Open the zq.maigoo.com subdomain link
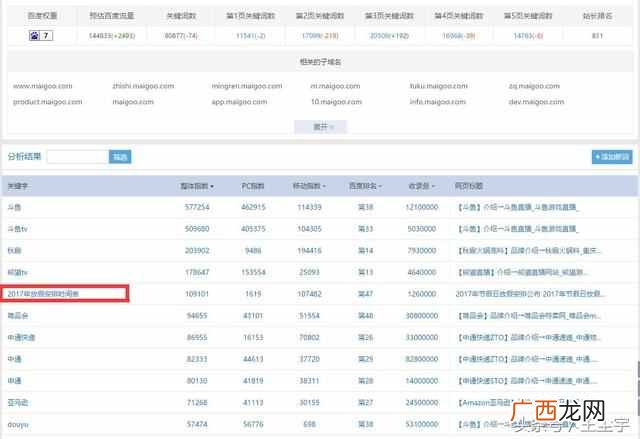Screen dimensions: 640x439 coord(534,86)
